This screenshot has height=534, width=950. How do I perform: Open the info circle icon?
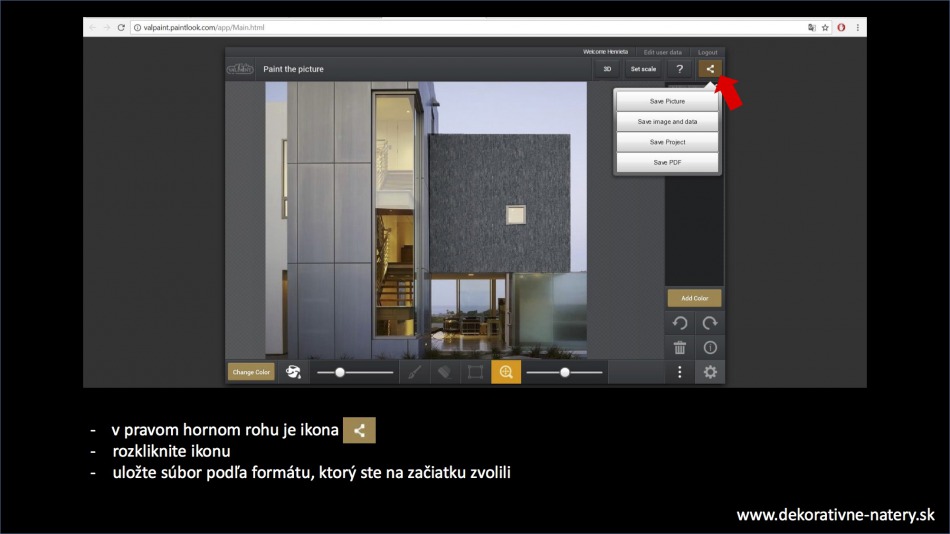710,348
